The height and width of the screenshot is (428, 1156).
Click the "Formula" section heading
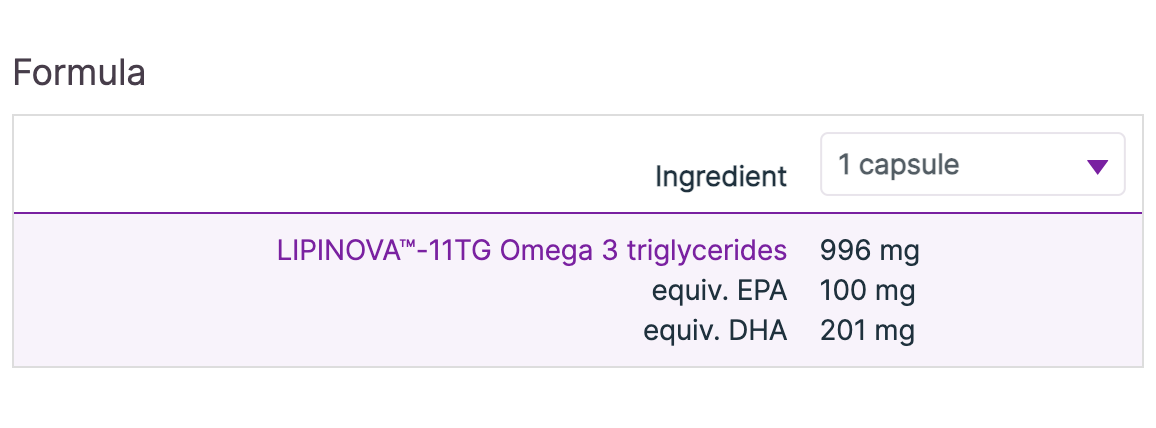click(x=79, y=73)
